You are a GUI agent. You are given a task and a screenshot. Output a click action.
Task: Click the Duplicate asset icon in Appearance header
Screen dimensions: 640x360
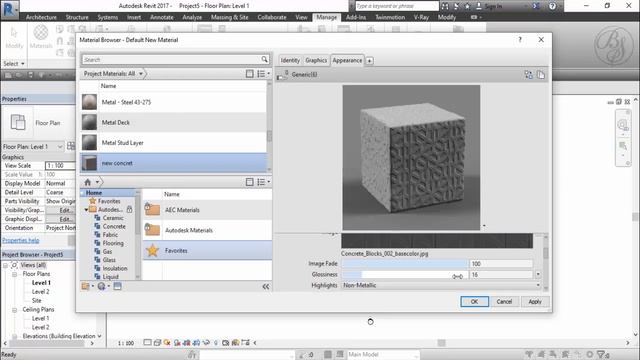tap(541, 75)
